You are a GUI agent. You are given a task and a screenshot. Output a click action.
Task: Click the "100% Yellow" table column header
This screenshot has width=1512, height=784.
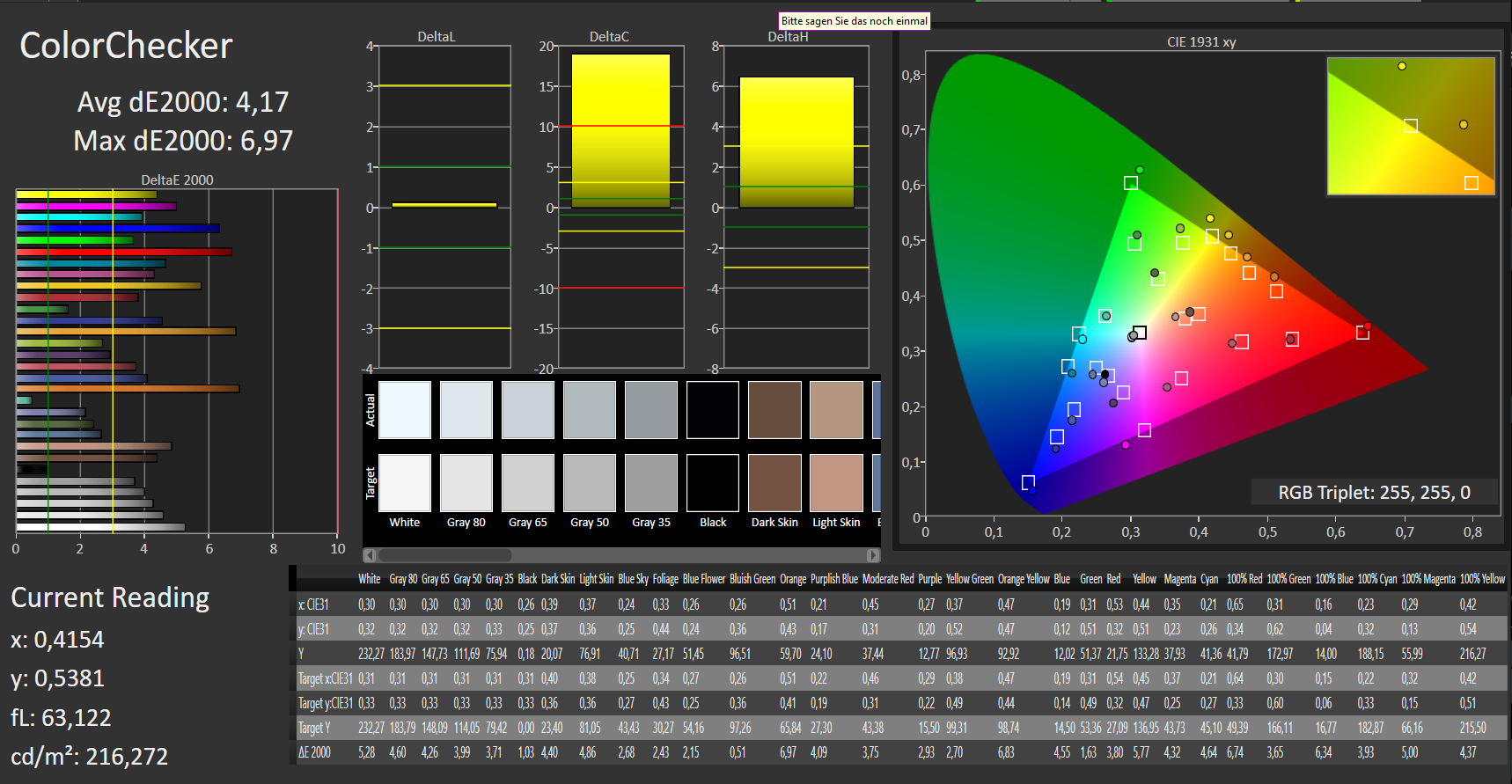(1482, 579)
